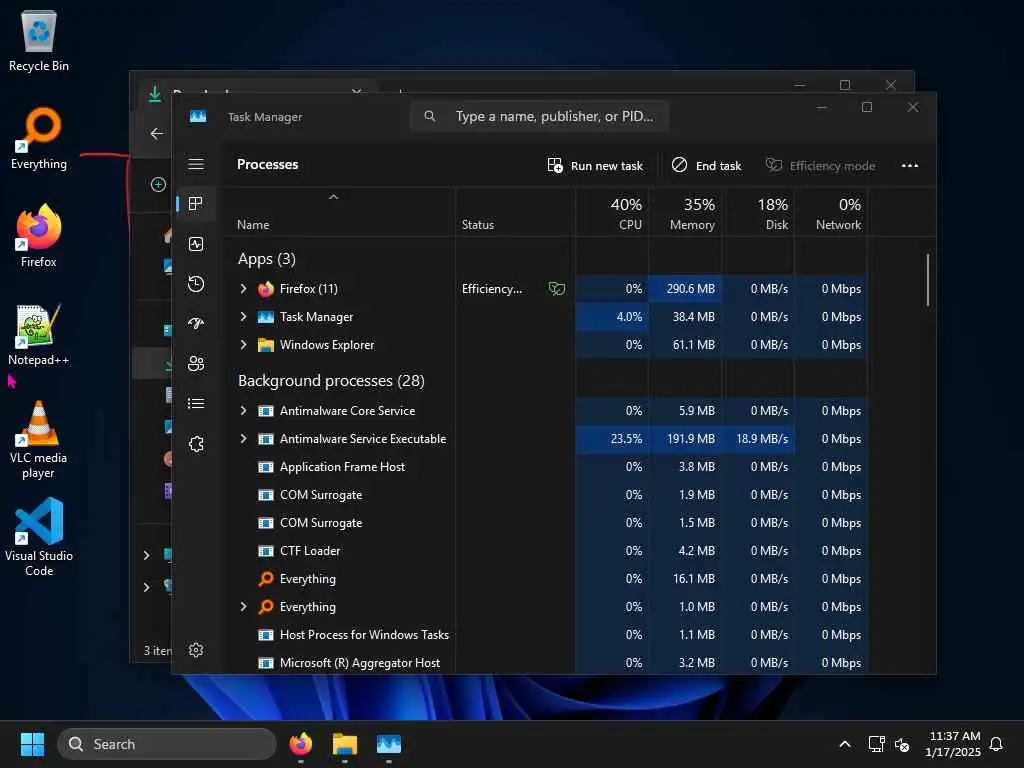Open the three-dots more options menu
The image size is (1024, 768).
[x=910, y=166]
